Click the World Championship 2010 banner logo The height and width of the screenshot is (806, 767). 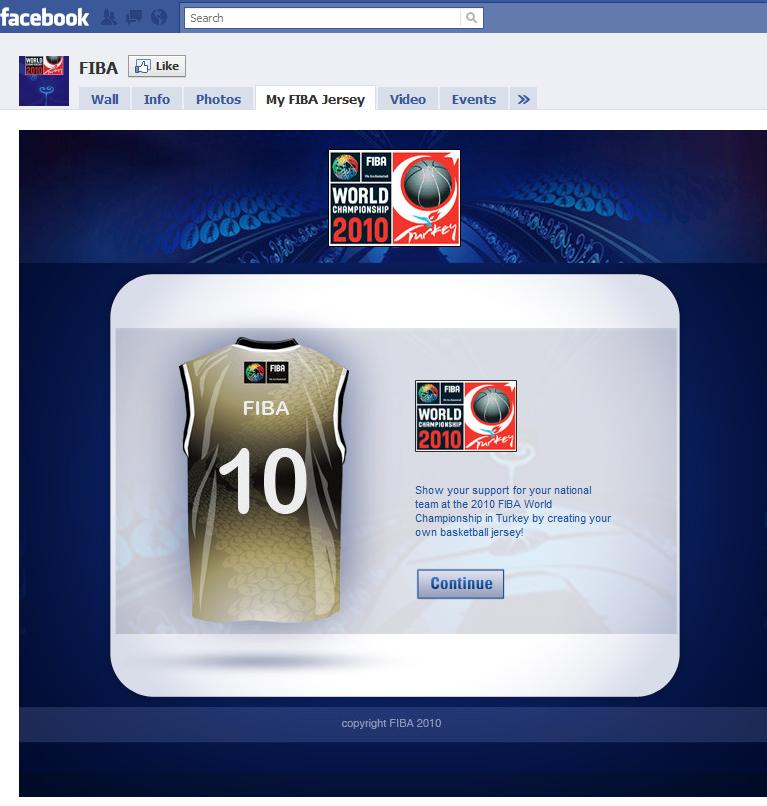pyautogui.click(x=394, y=198)
